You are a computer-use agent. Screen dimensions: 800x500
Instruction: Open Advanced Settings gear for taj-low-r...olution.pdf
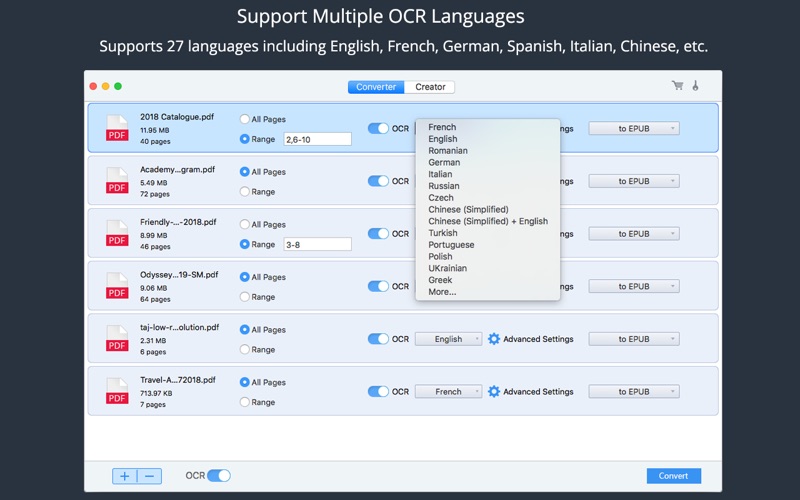point(493,339)
